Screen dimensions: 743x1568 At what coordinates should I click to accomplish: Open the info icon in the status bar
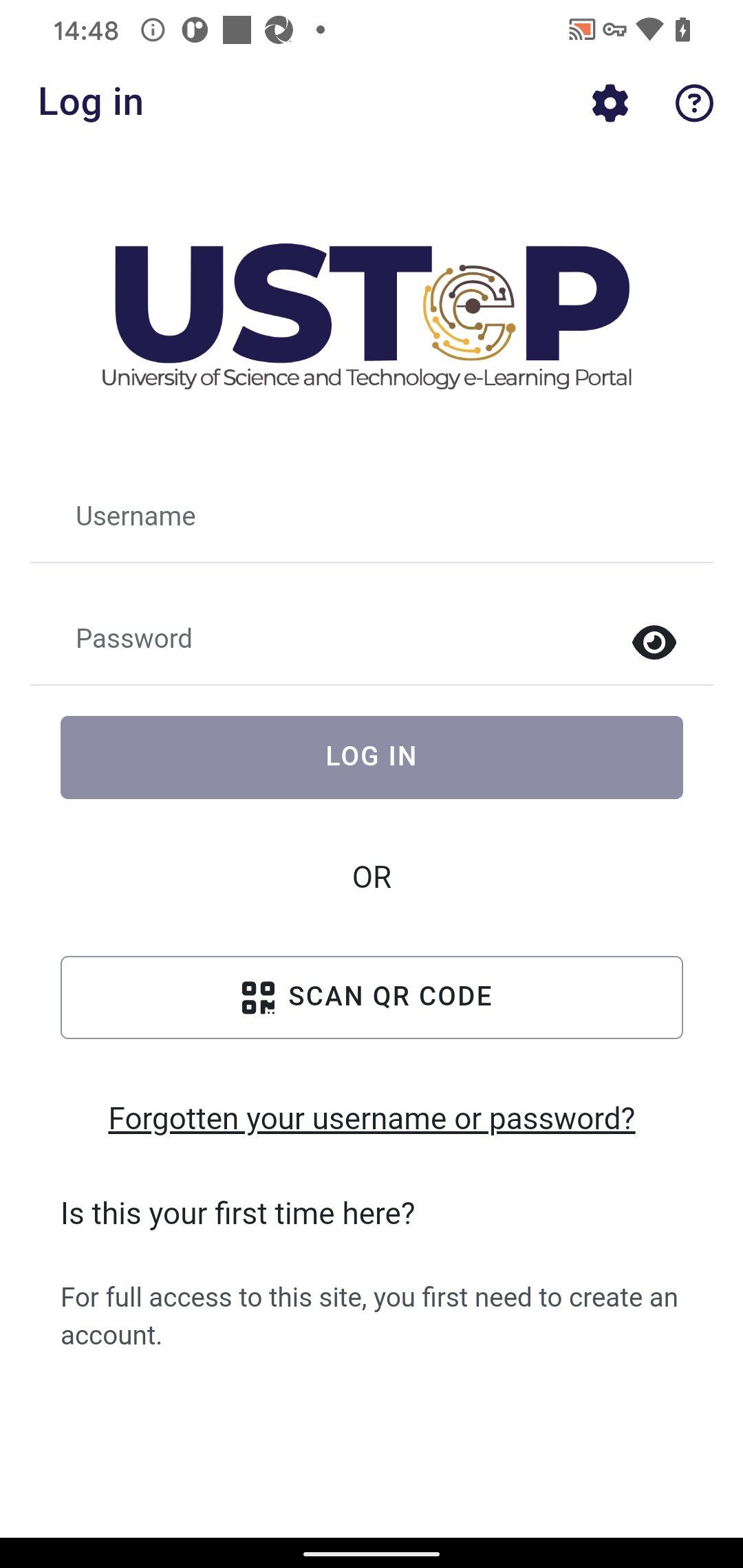click(153, 29)
